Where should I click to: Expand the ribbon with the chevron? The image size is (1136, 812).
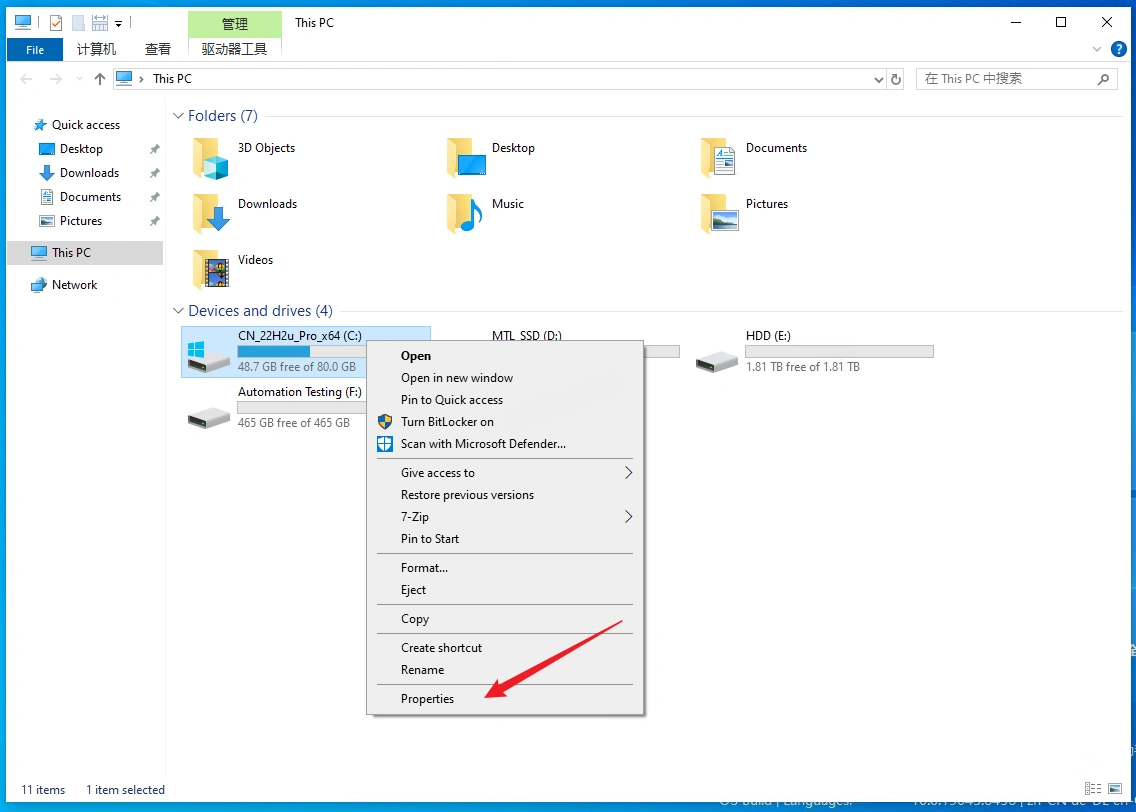tap(1096, 49)
